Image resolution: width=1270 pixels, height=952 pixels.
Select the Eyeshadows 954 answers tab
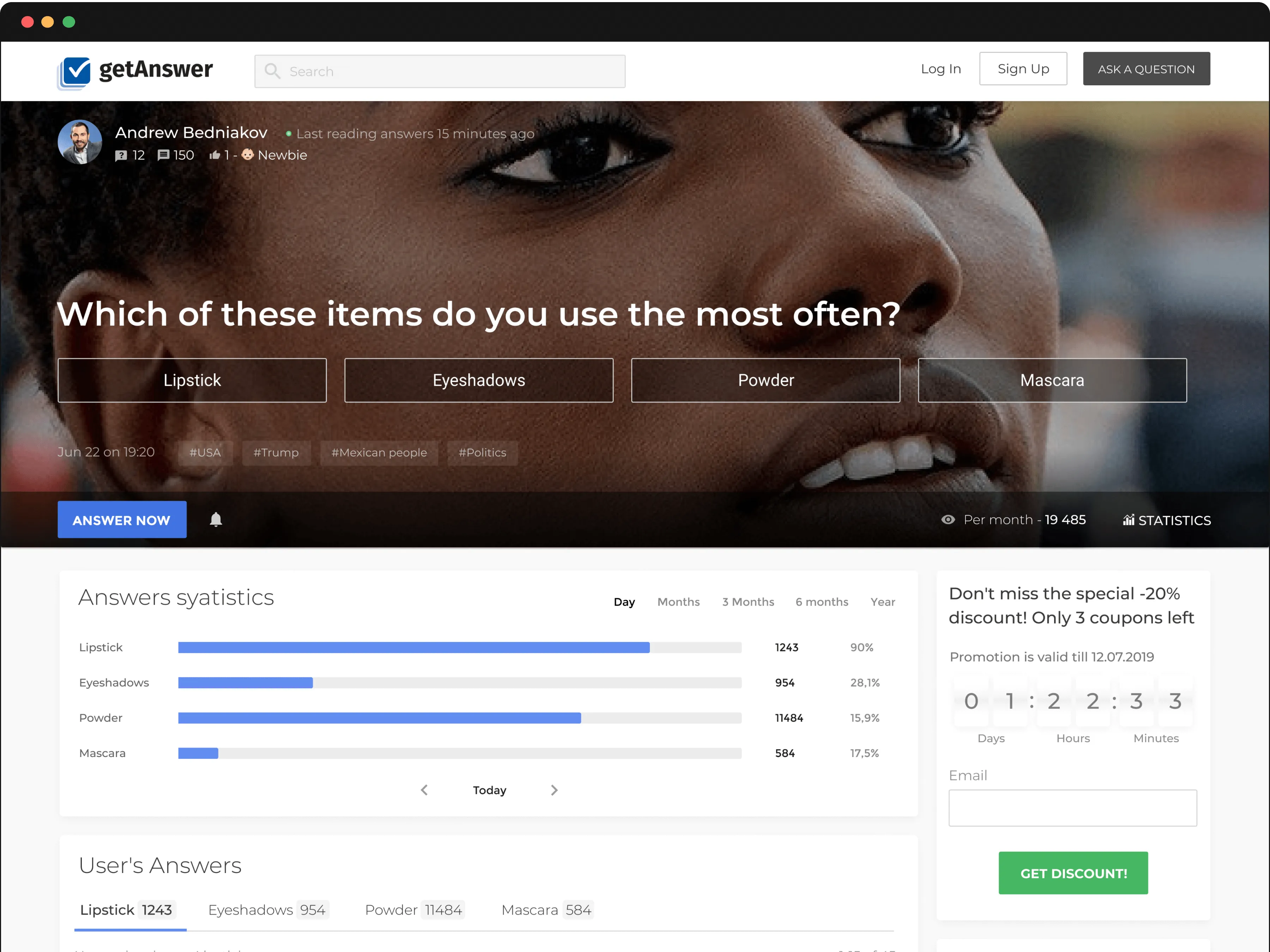(x=267, y=910)
